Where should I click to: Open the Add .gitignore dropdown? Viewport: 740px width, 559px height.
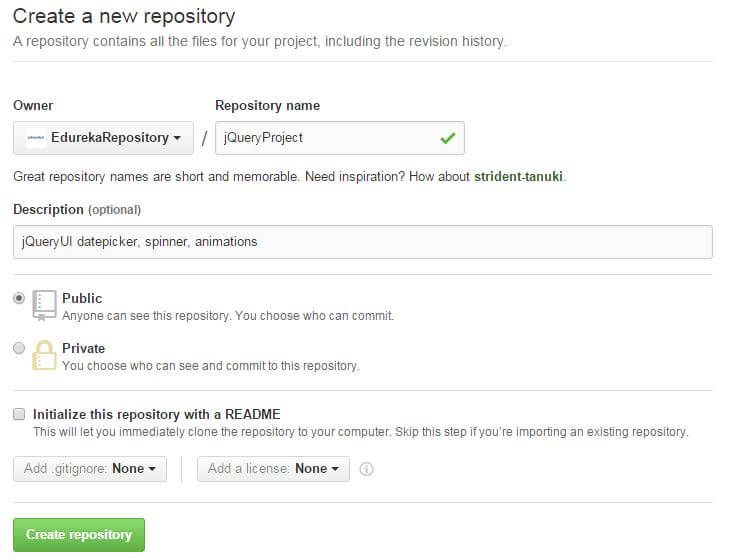(x=90, y=469)
